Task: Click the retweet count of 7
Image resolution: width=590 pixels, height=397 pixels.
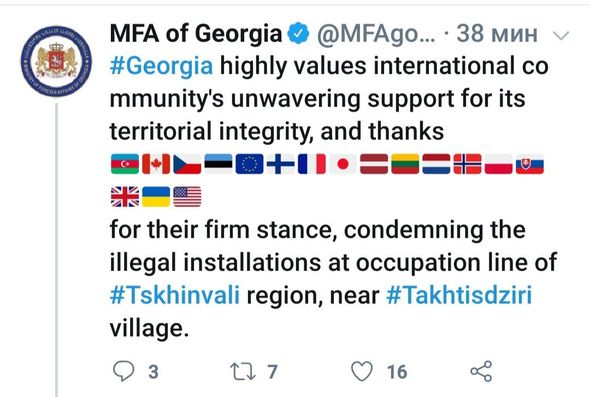Action: (273, 372)
